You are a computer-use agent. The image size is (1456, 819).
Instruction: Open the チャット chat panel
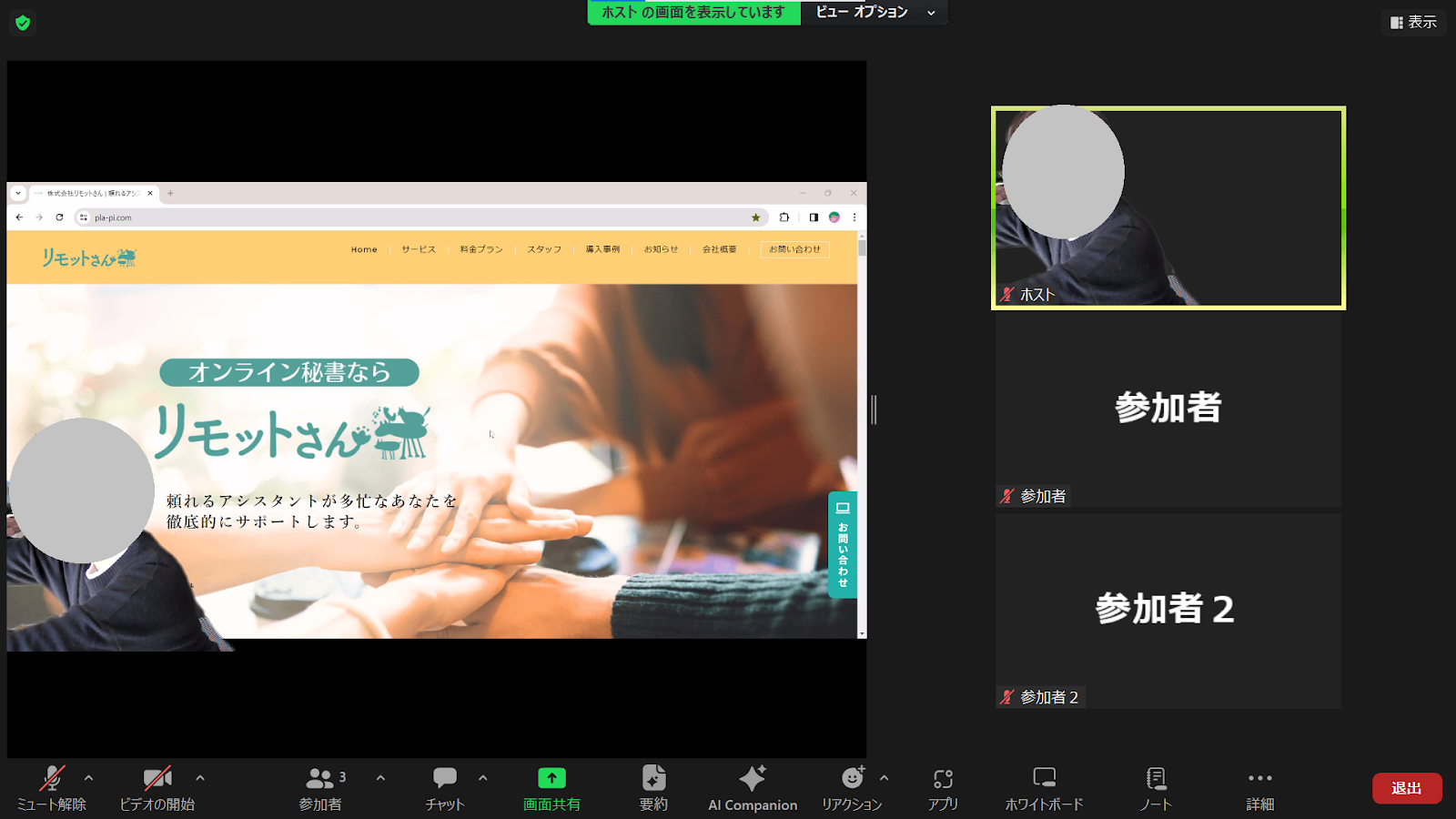point(445,788)
